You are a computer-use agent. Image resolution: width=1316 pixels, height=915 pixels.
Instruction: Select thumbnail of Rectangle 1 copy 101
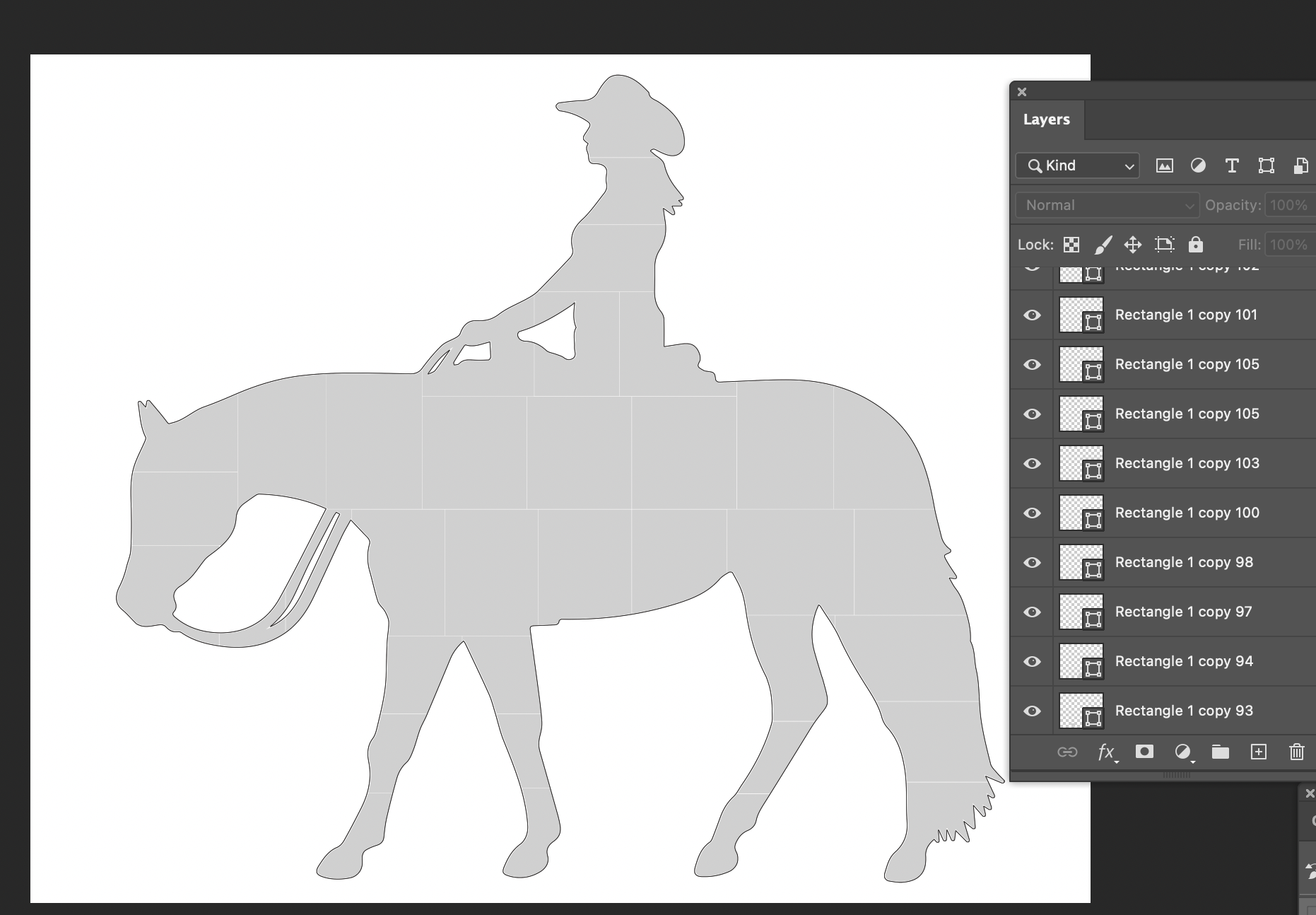point(1081,315)
